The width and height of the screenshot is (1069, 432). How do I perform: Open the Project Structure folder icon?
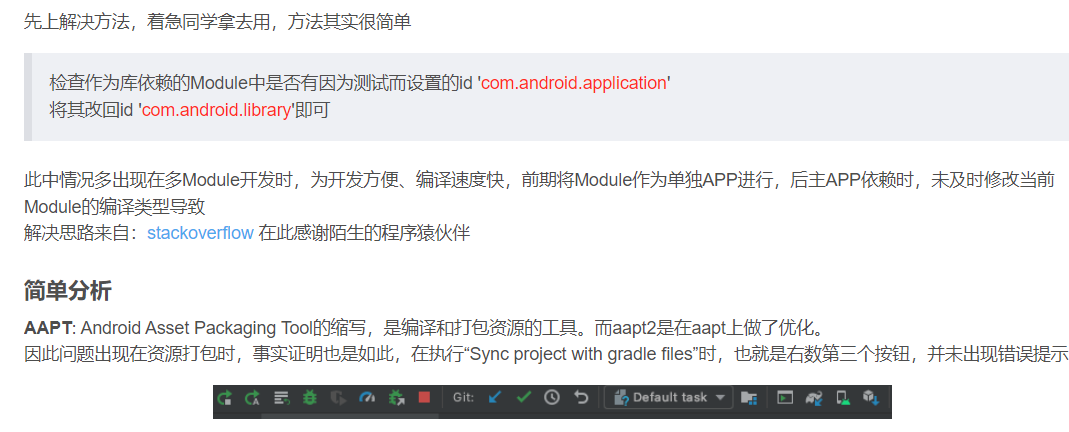[x=749, y=398]
